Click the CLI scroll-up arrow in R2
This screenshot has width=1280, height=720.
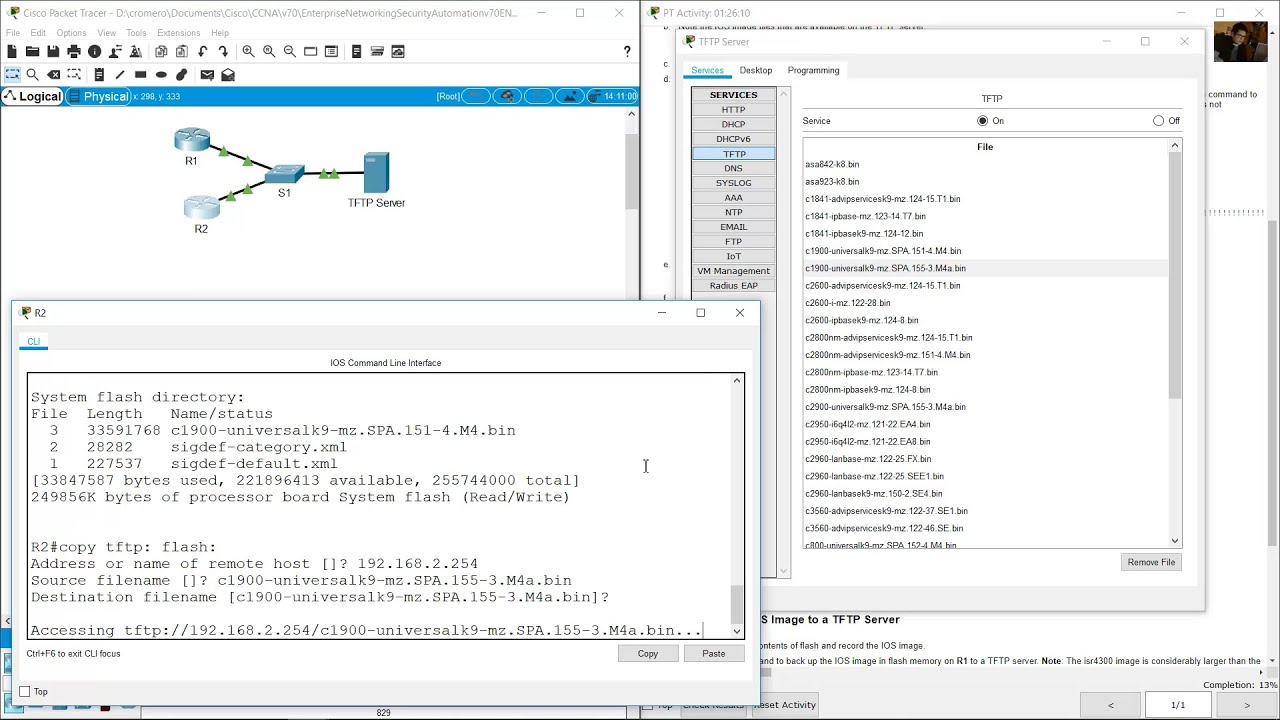[x=737, y=380]
